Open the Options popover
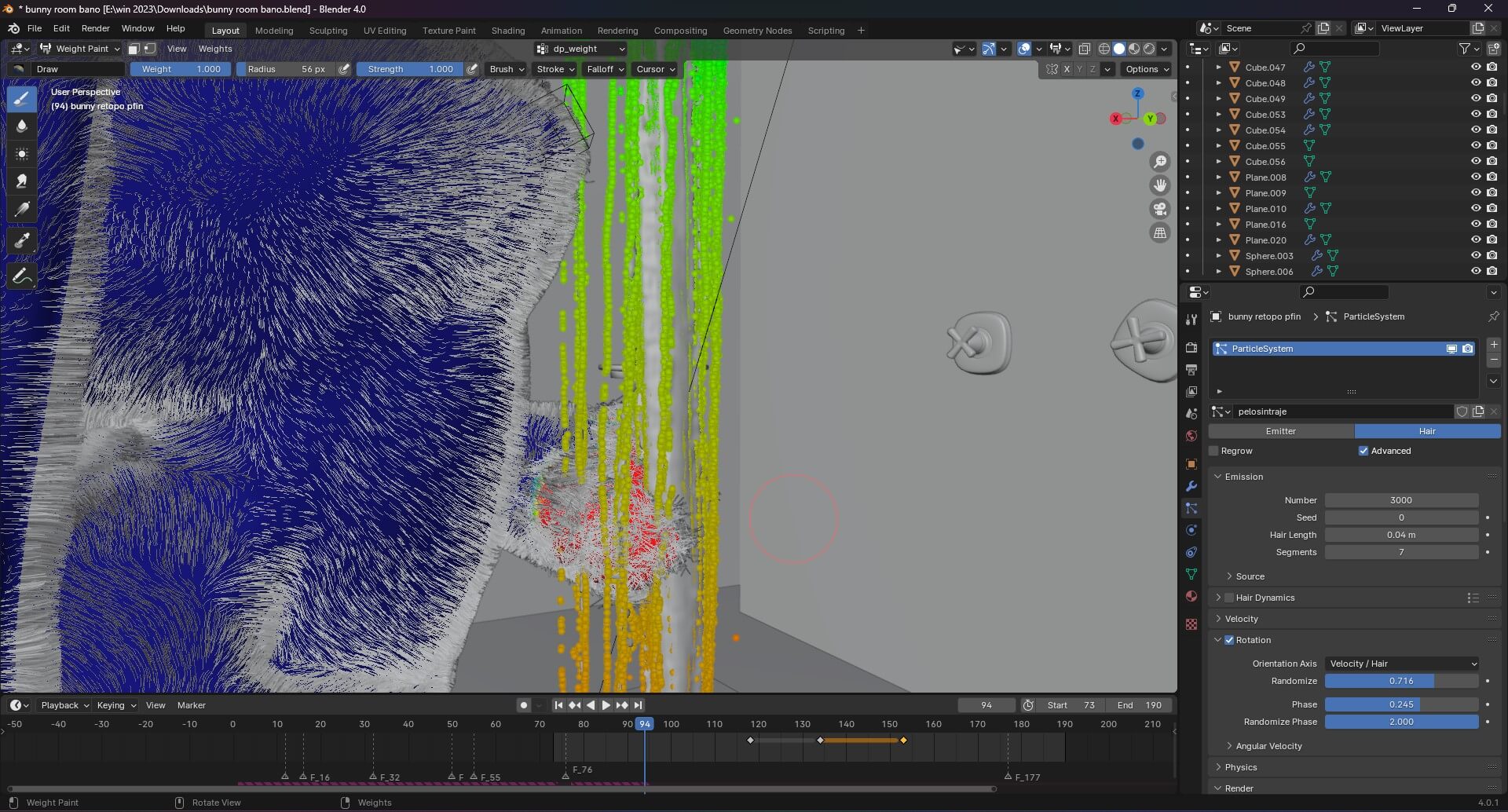Image resolution: width=1508 pixels, height=812 pixels. [x=1147, y=69]
